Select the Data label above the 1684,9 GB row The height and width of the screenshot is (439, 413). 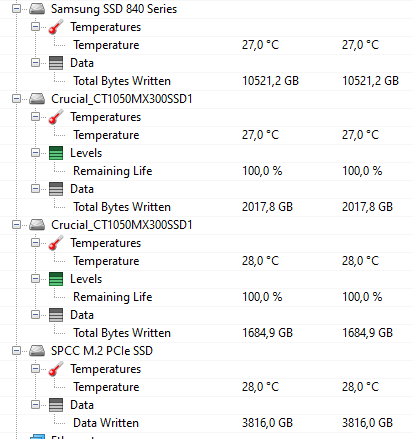click(82, 315)
